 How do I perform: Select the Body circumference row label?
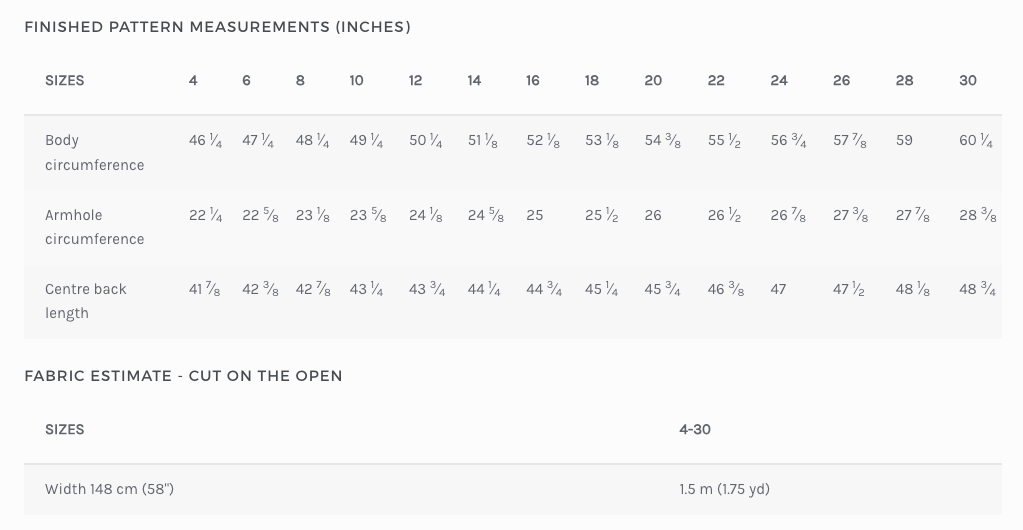pos(94,152)
